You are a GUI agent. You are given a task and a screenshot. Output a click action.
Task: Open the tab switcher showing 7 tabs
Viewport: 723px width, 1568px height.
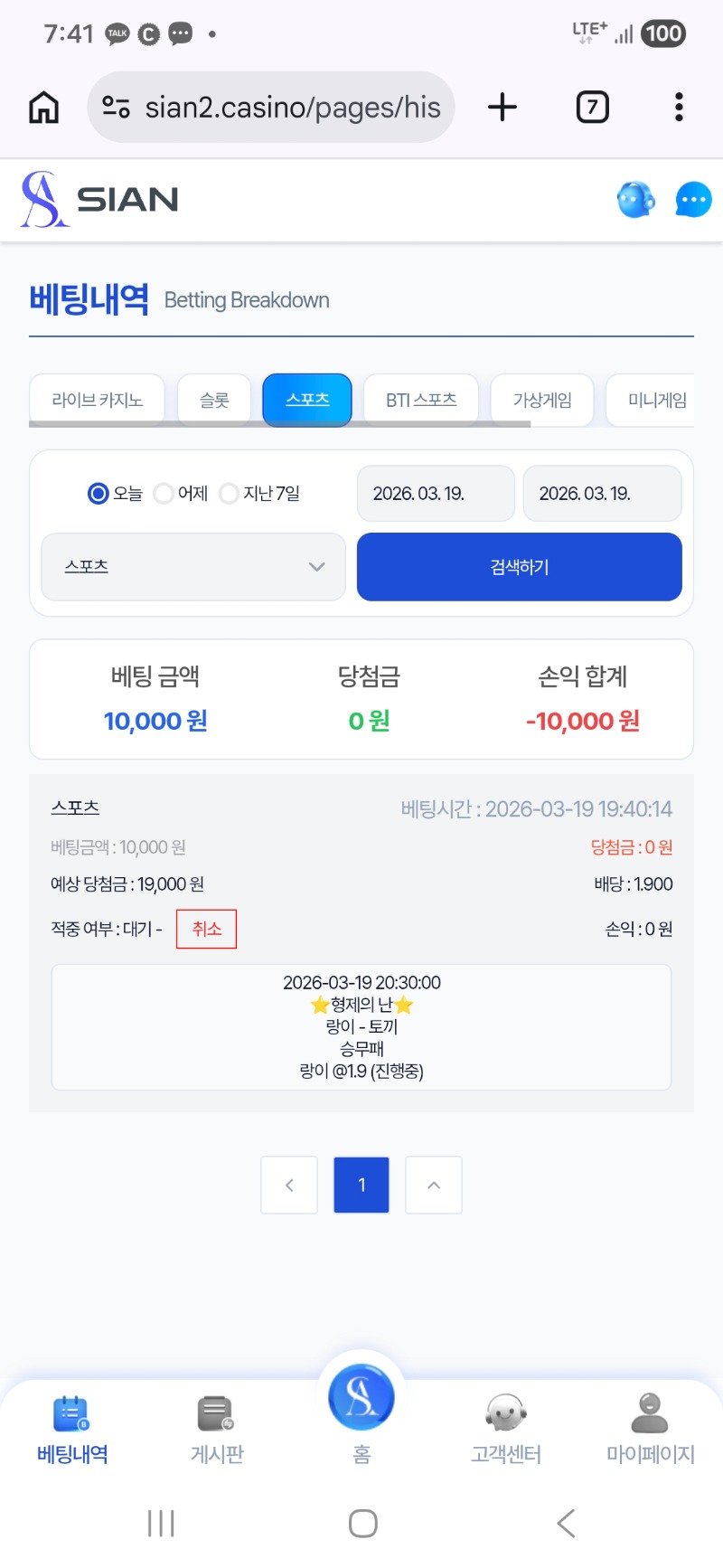[x=592, y=108]
